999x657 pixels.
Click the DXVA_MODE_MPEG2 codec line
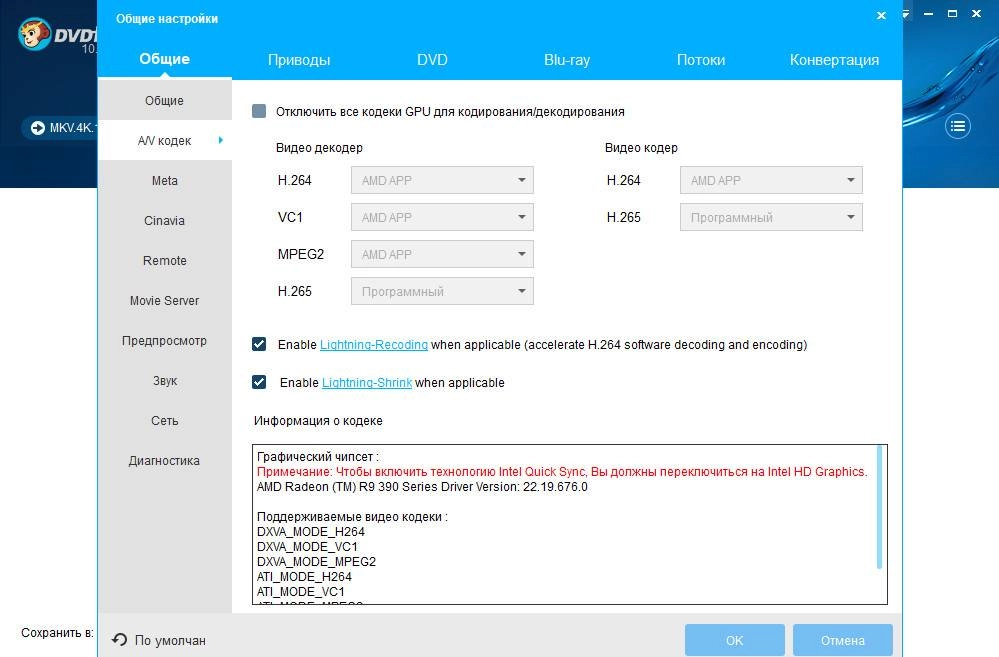(x=316, y=561)
